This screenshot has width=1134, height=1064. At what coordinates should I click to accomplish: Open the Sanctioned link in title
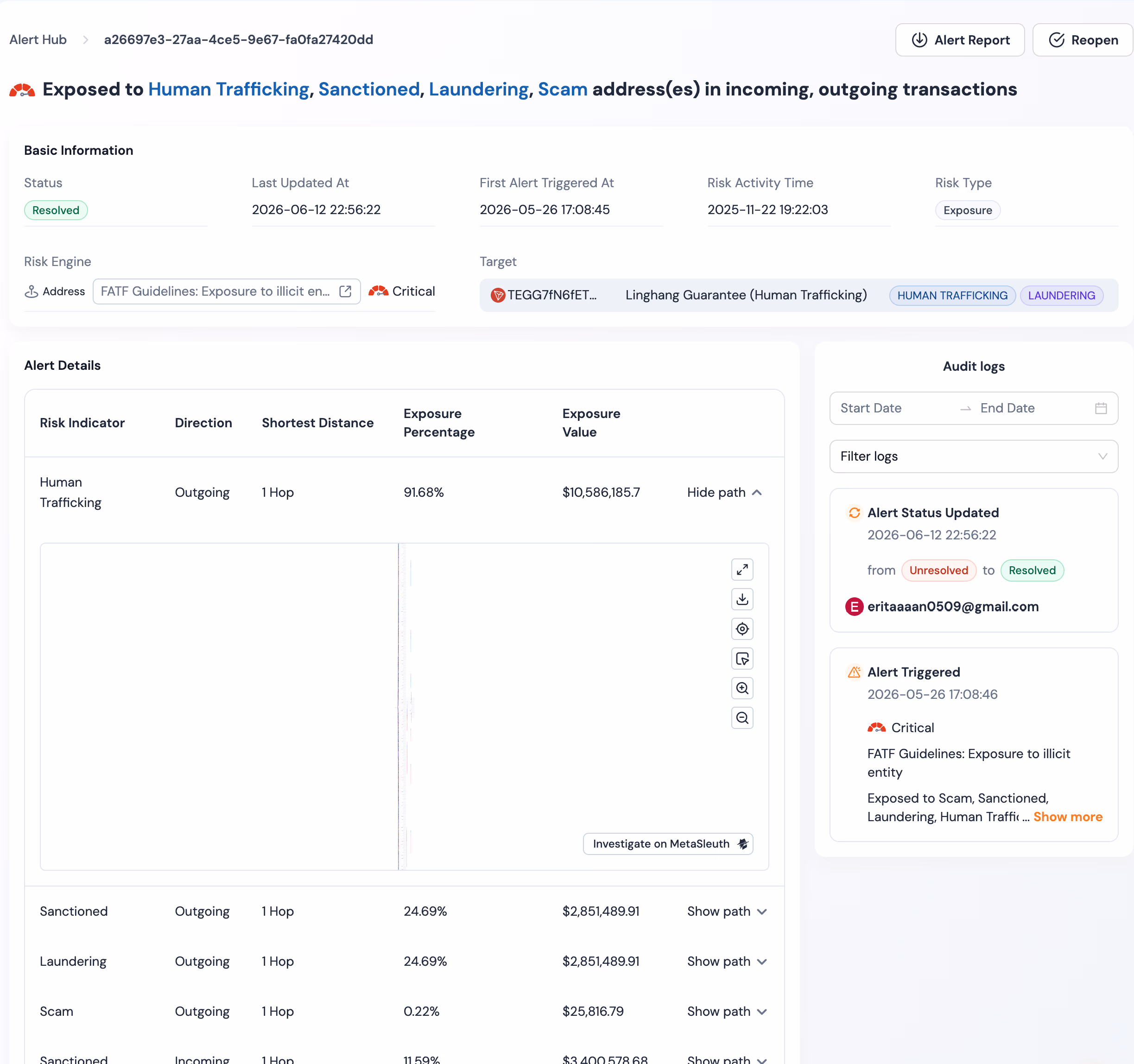click(368, 89)
